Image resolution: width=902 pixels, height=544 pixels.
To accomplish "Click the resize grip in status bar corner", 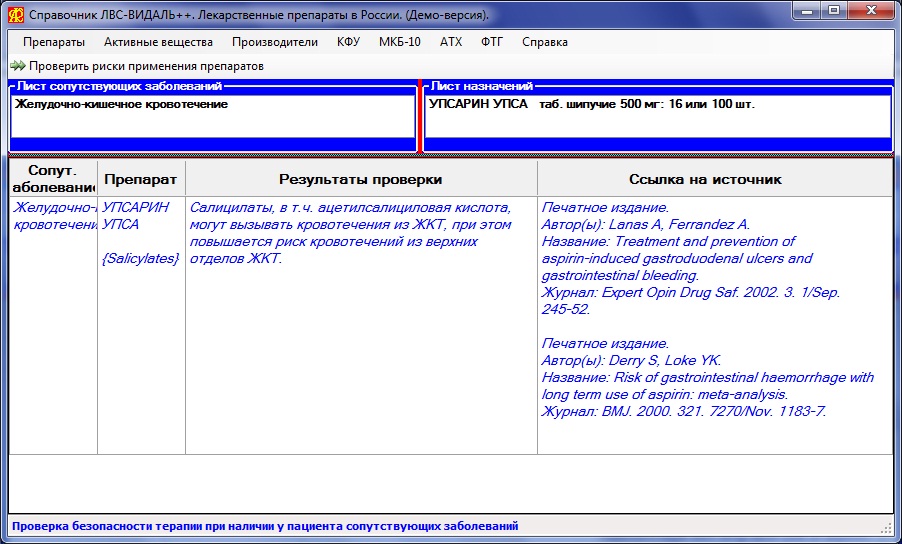I will click(x=886, y=528).
